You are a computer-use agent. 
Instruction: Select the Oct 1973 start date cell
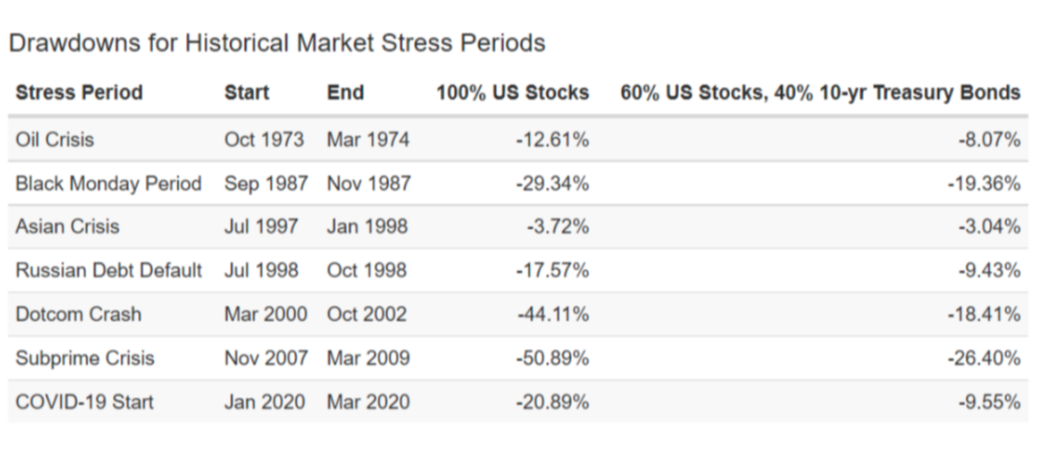pyautogui.click(x=264, y=140)
